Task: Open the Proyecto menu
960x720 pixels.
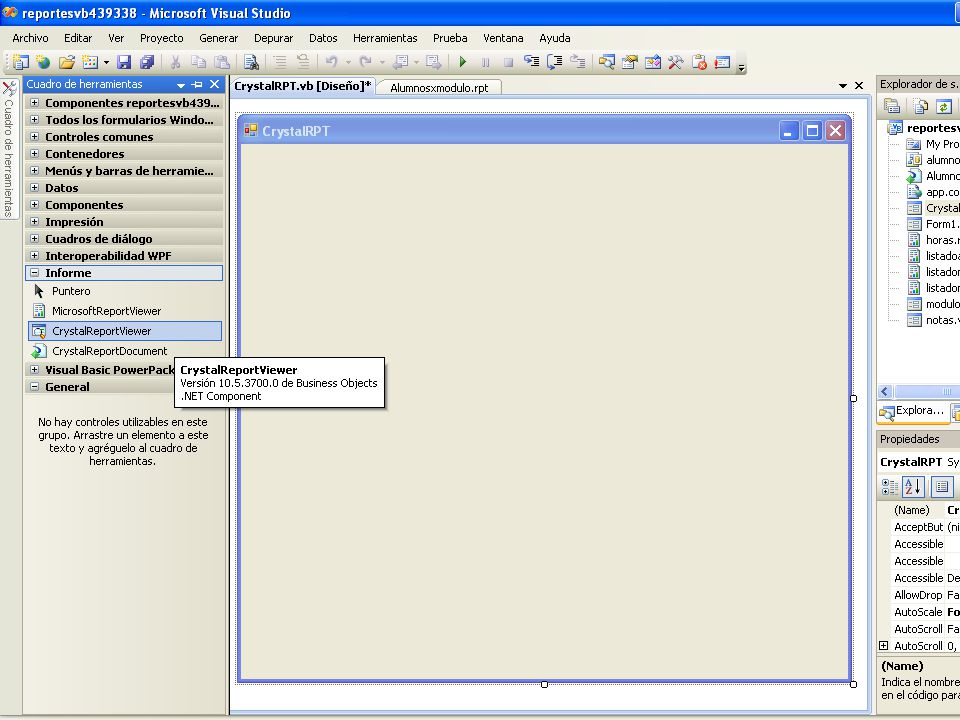Action: click(x=162, y=38)
